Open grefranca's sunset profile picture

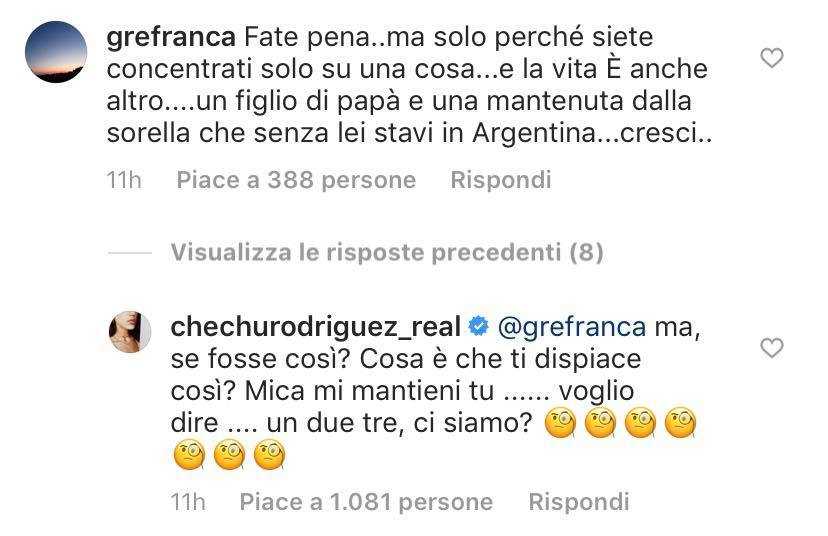point(55,52)
